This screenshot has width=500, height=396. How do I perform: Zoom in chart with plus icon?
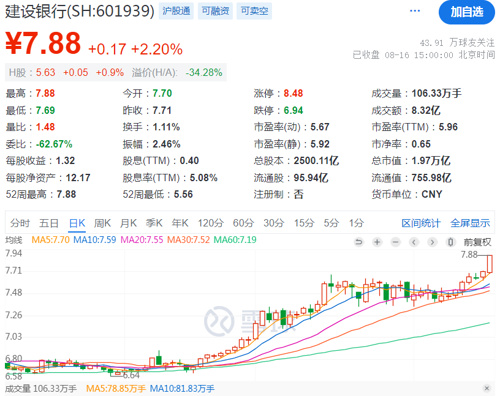377,242
